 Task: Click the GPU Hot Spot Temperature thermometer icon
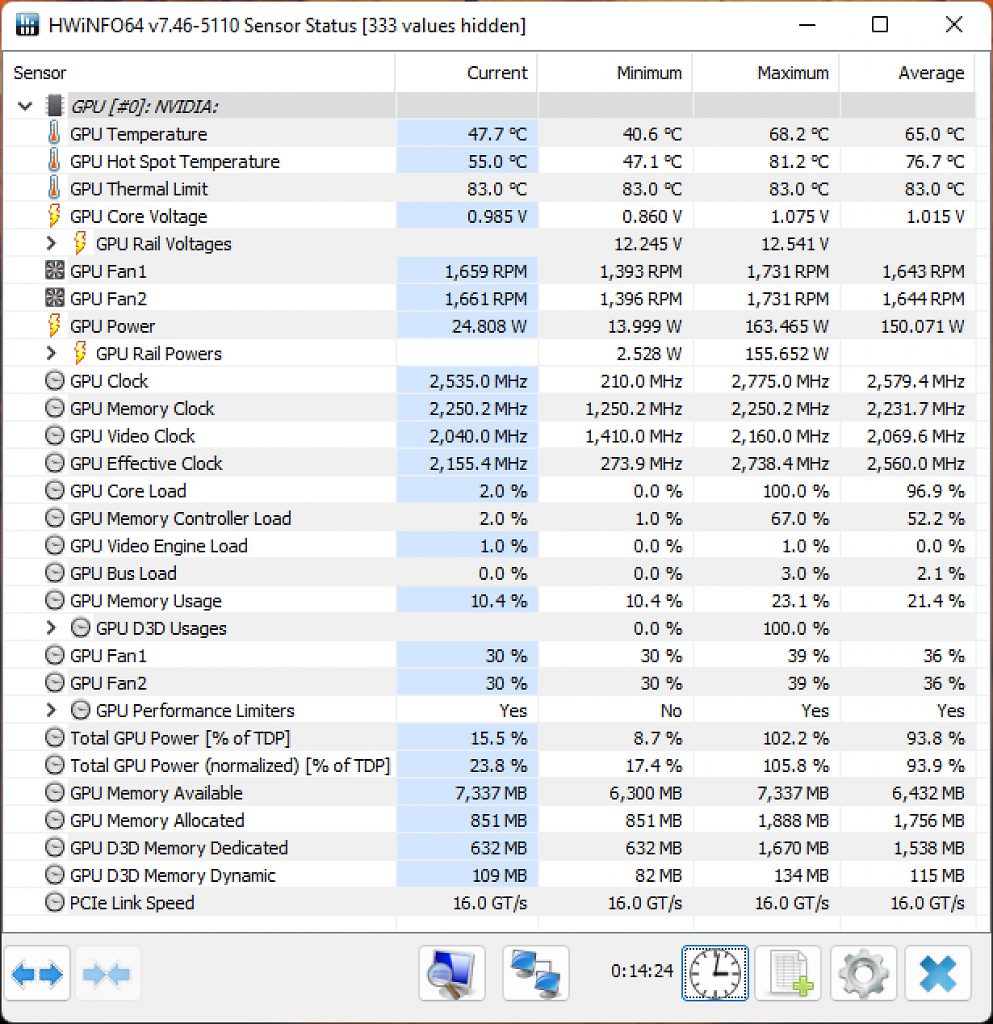coord(54,161)
